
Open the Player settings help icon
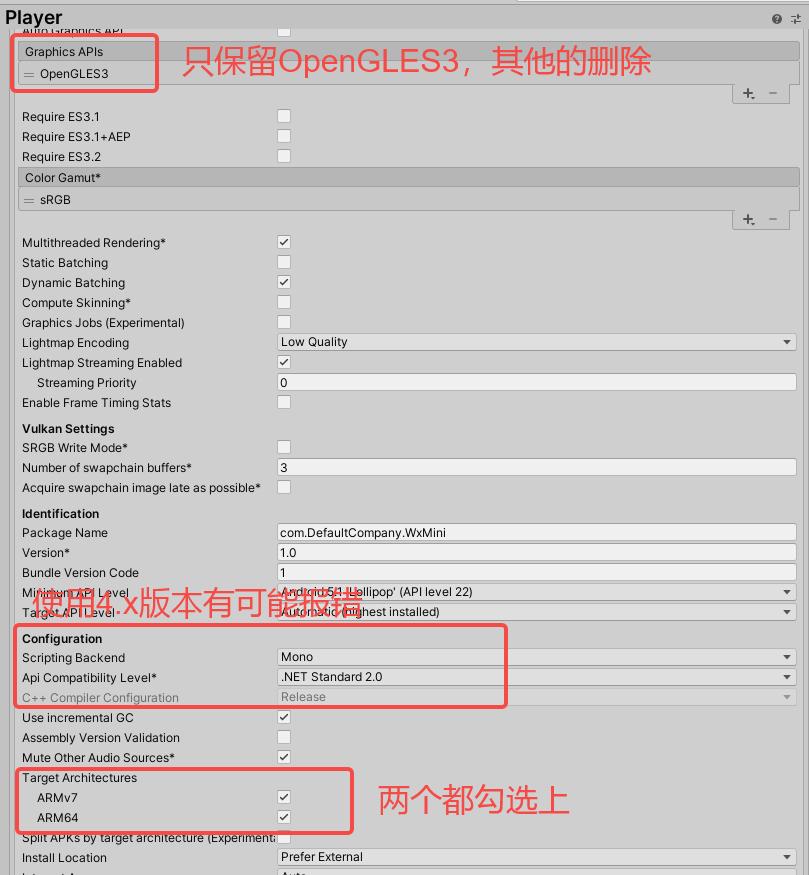tap(776, 19)
